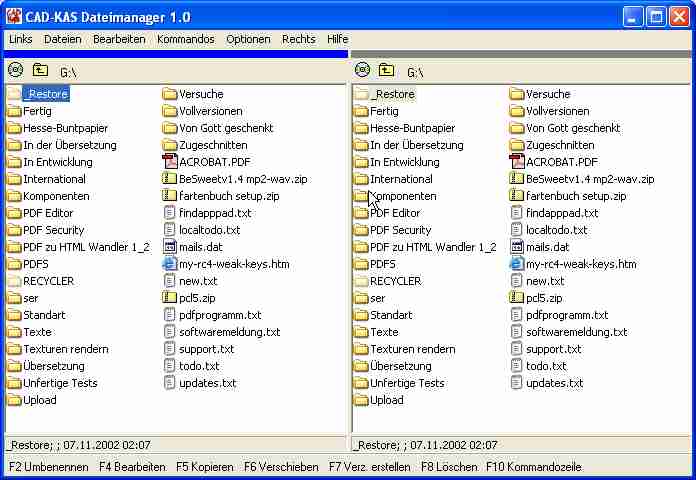
Task: Select PDF Security folder in left panel
Action: tap(54, 230)
